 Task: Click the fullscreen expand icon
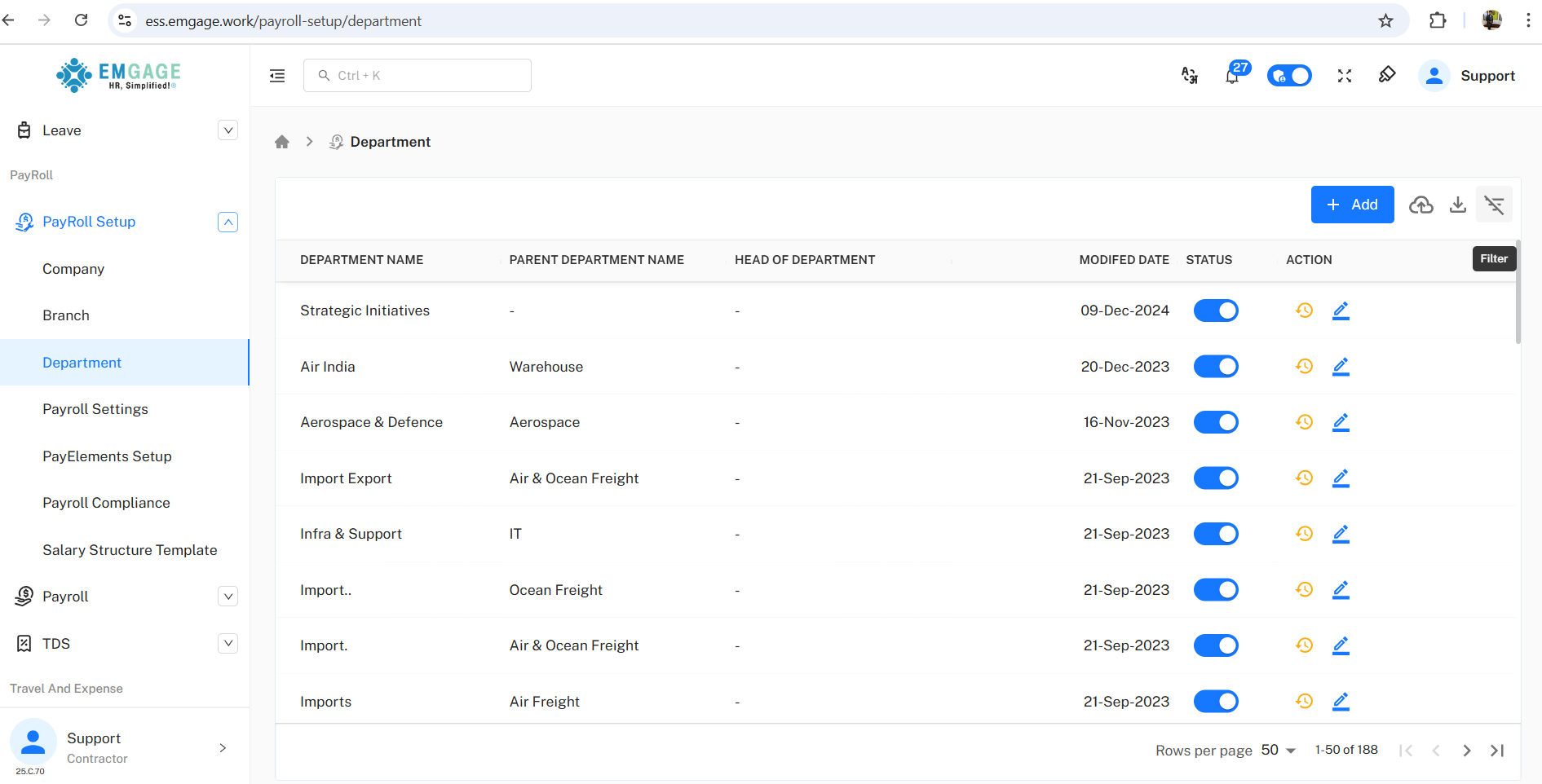(1345, 76)
